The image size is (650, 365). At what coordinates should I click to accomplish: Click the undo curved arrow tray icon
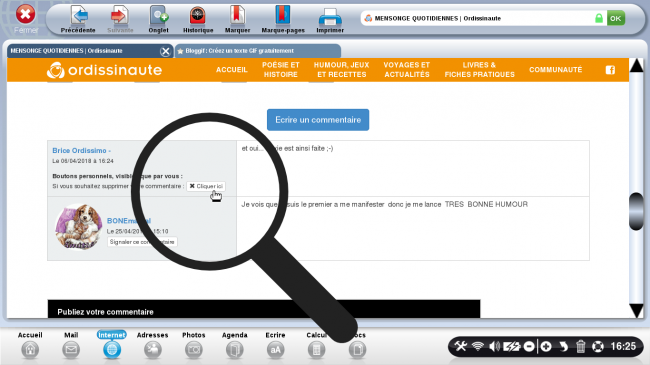563,346
